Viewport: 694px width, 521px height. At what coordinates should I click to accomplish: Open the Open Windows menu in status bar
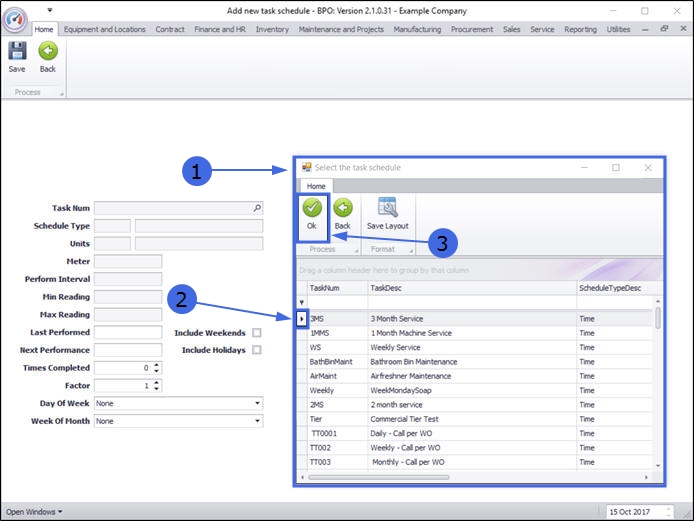34,512
